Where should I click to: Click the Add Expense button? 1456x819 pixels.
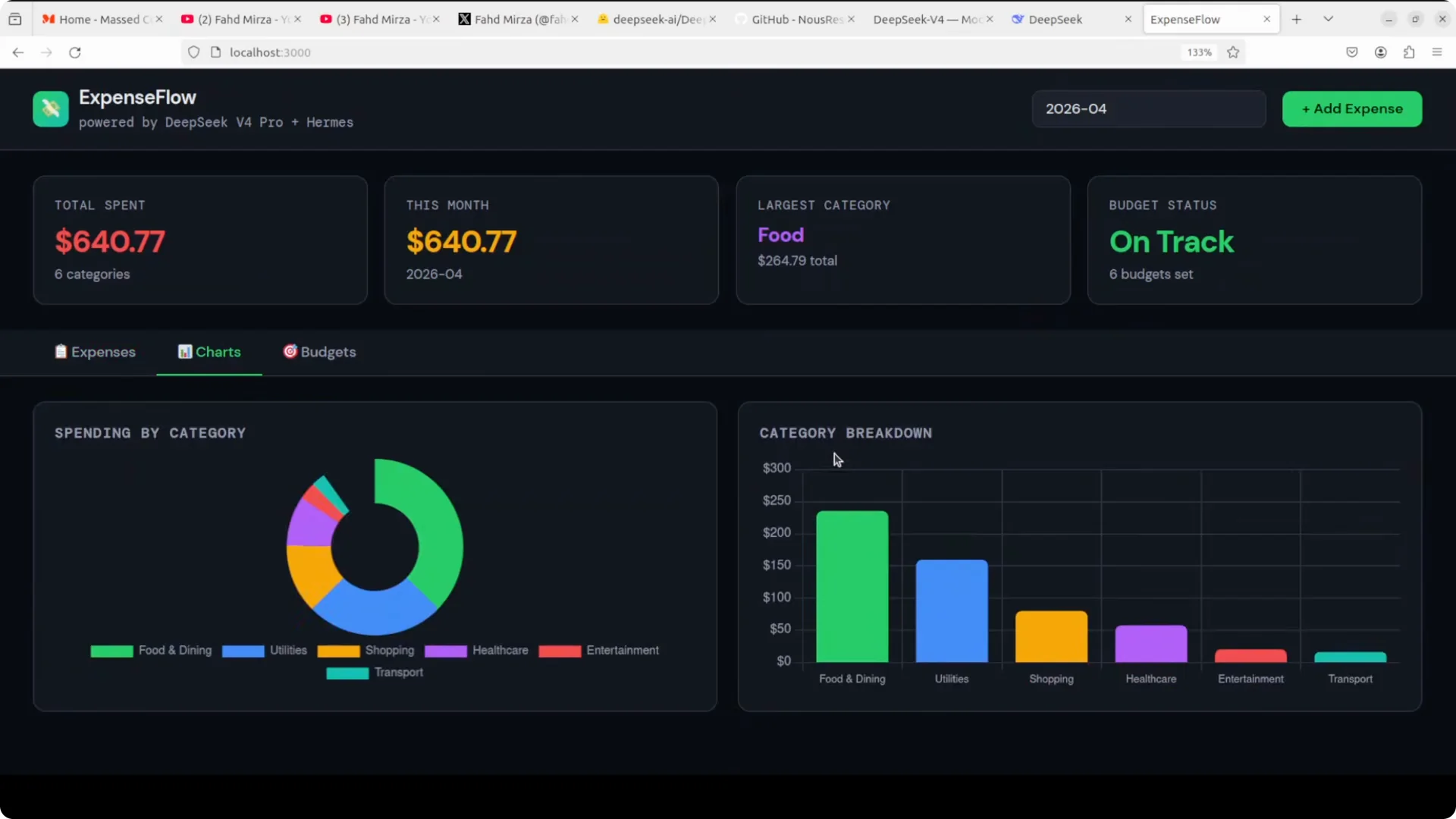point(1352,108)
